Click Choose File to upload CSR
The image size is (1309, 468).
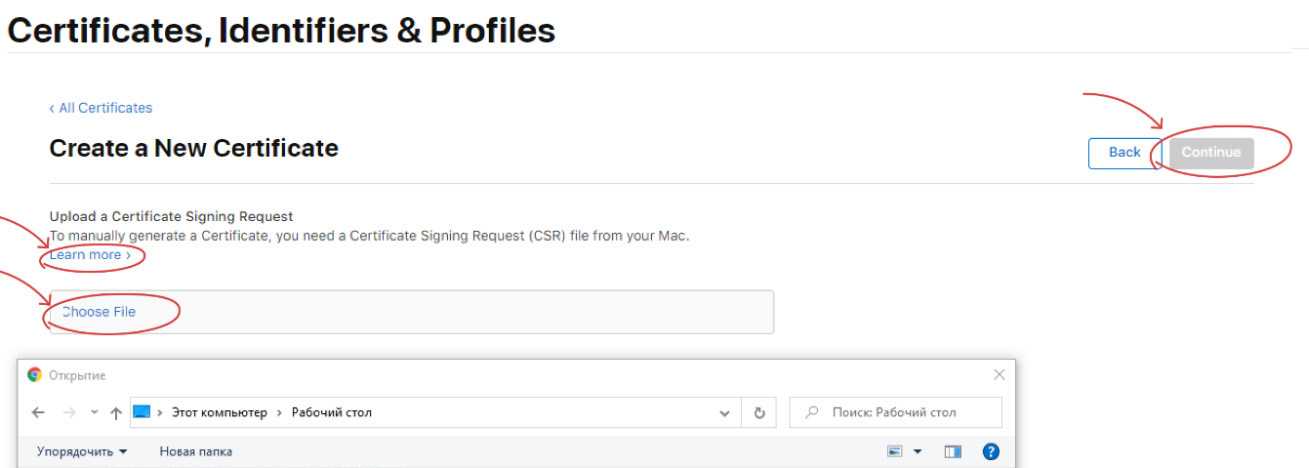99,312
